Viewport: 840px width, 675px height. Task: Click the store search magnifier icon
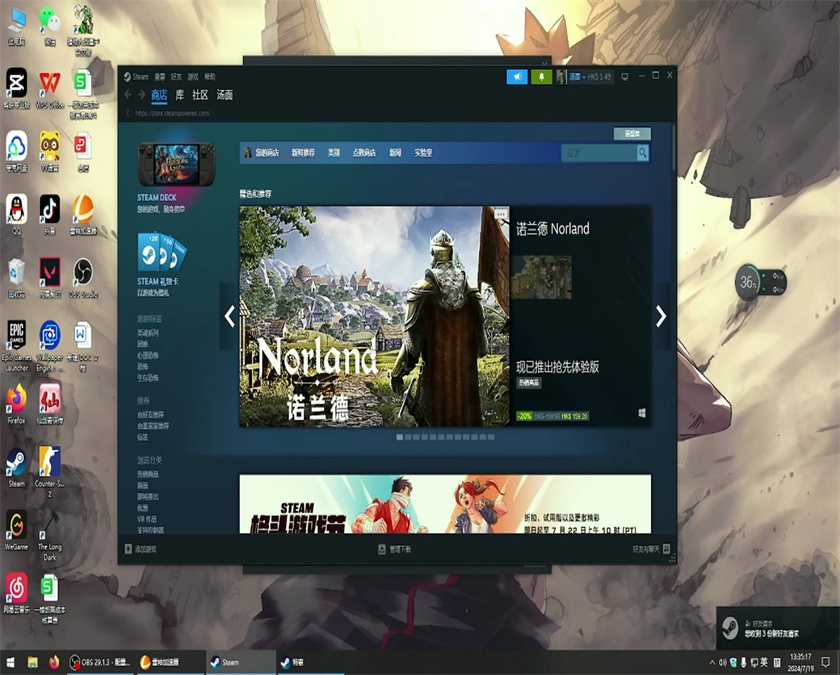(643, 150)
